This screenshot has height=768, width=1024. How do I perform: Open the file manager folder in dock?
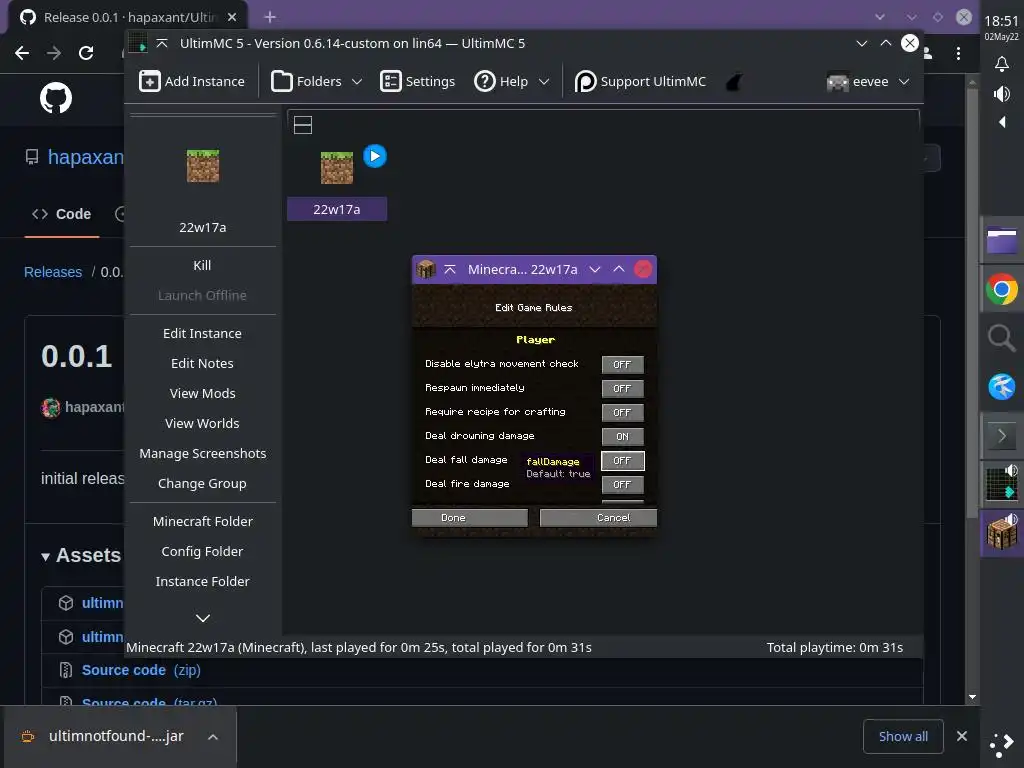(1002, 240)
